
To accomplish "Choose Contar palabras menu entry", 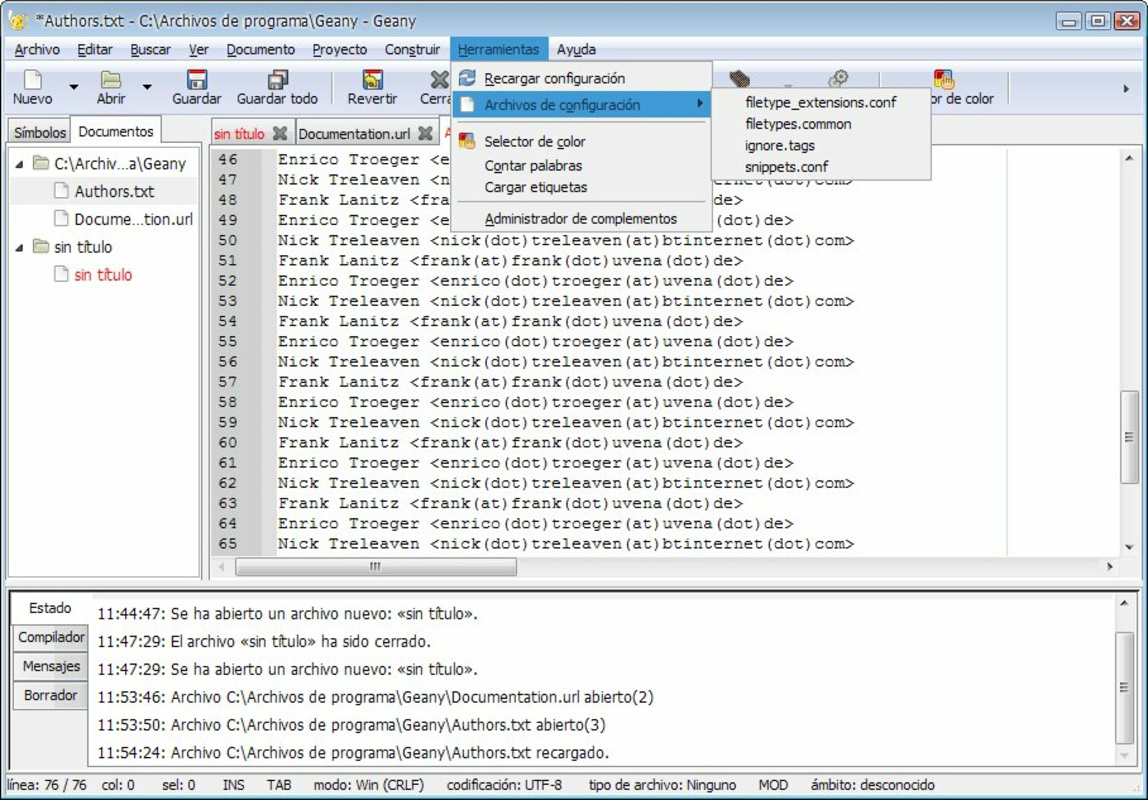I will (581, 165).
